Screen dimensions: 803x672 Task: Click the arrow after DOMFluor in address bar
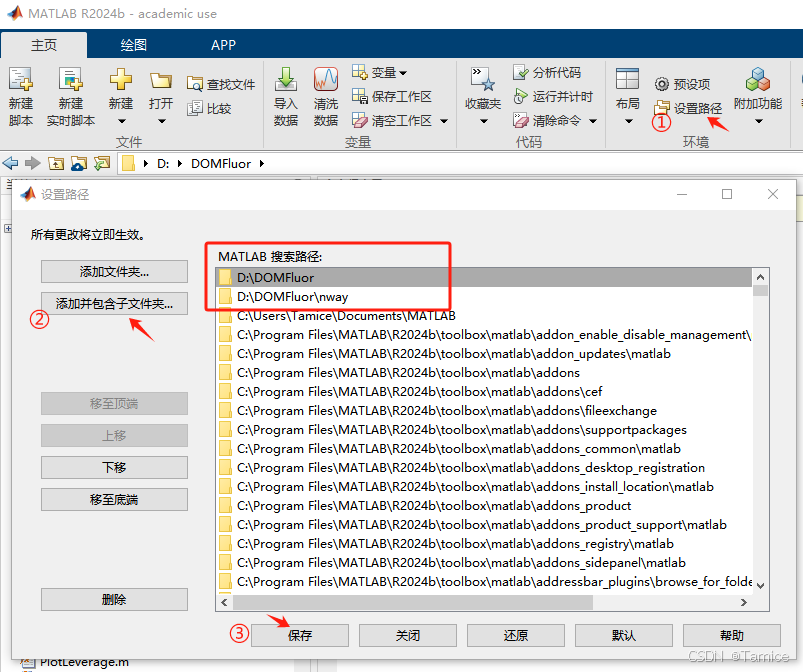click(262, 163)
